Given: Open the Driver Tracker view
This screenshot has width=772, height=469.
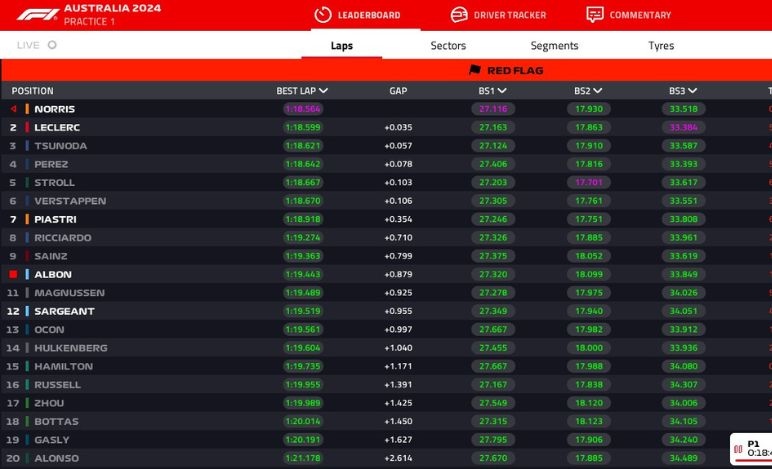Looking at the screenshot, I should [509, 15].
